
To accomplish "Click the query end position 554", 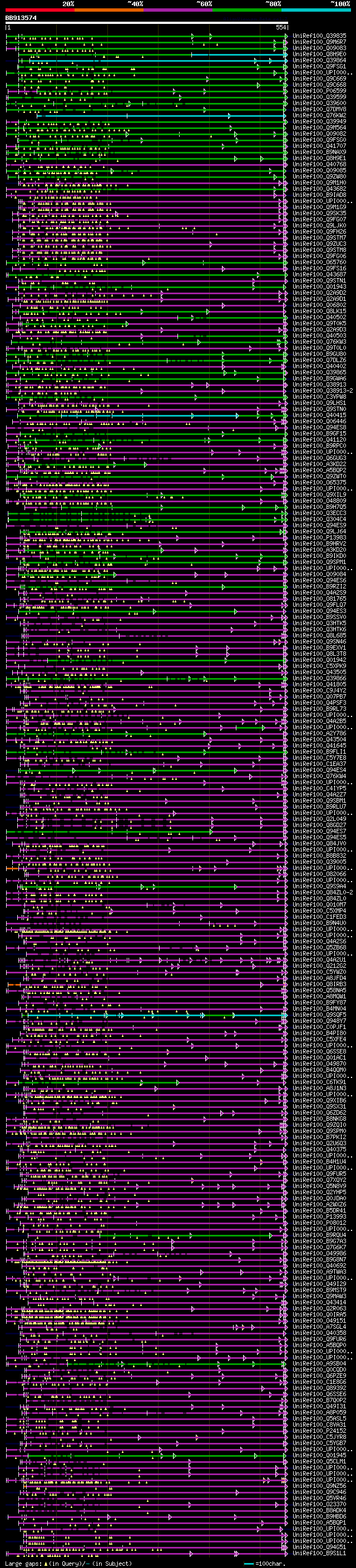I will click(280, 27).
